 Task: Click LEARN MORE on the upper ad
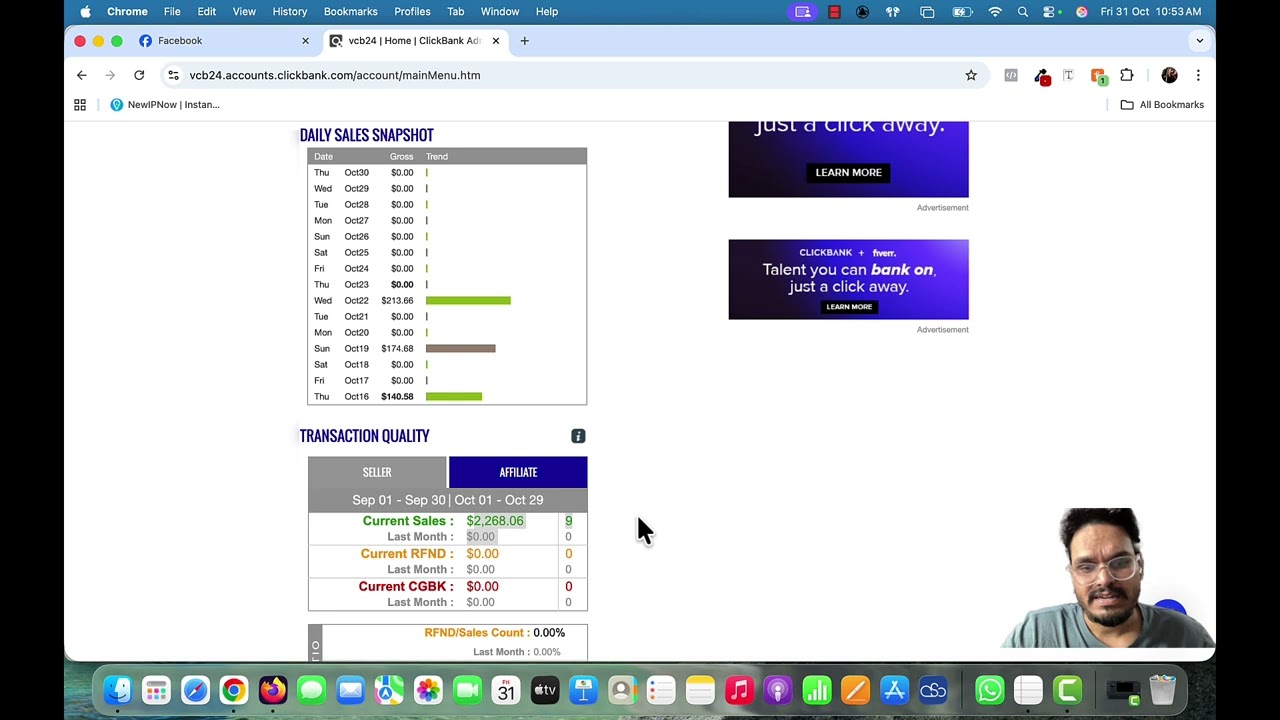pyautogui.click(x=848, y=172)
